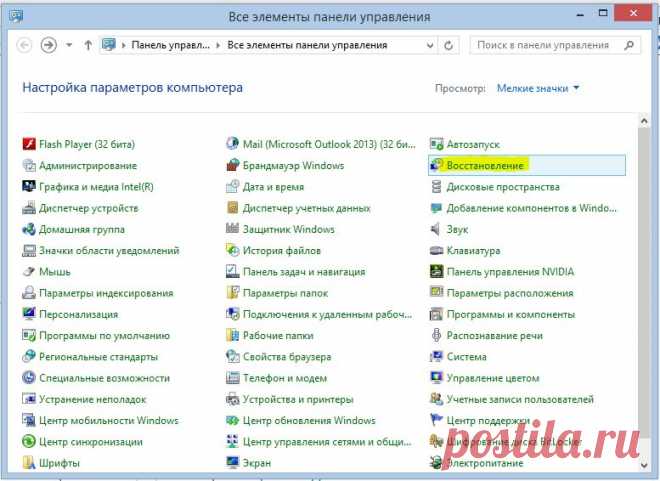Click the scrollbar up arrow
Image resolution: width=660 pixels, height=481 pixels.
coord(644,121)
